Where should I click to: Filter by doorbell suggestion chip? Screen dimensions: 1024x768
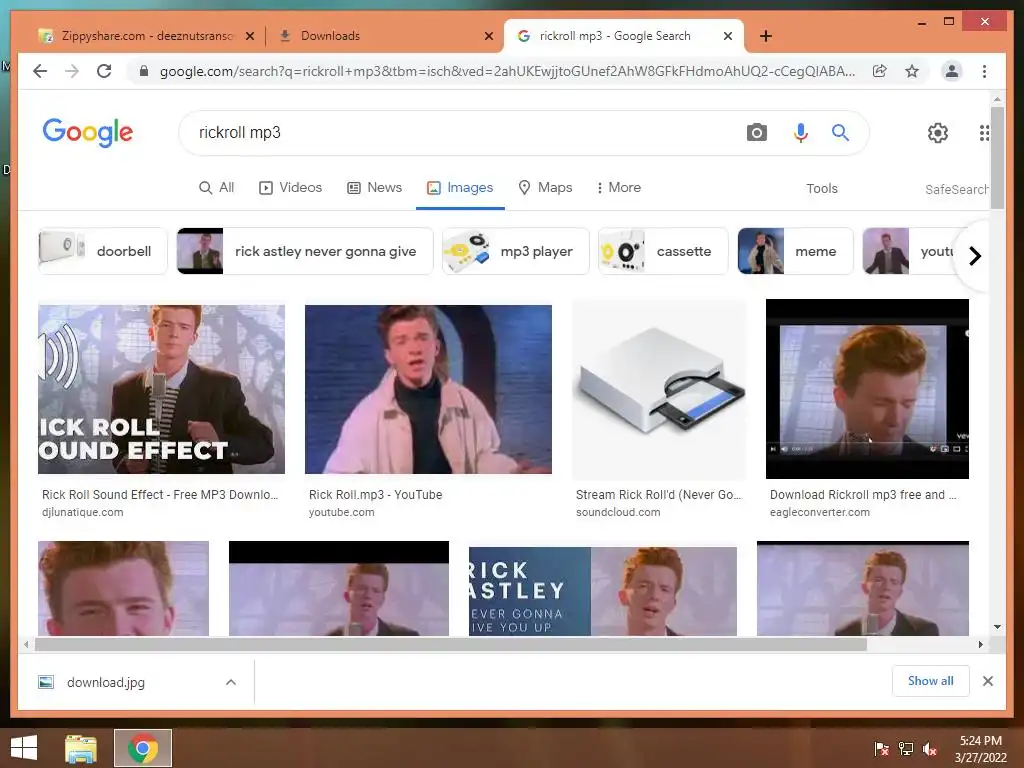click(x=103, y=251)
